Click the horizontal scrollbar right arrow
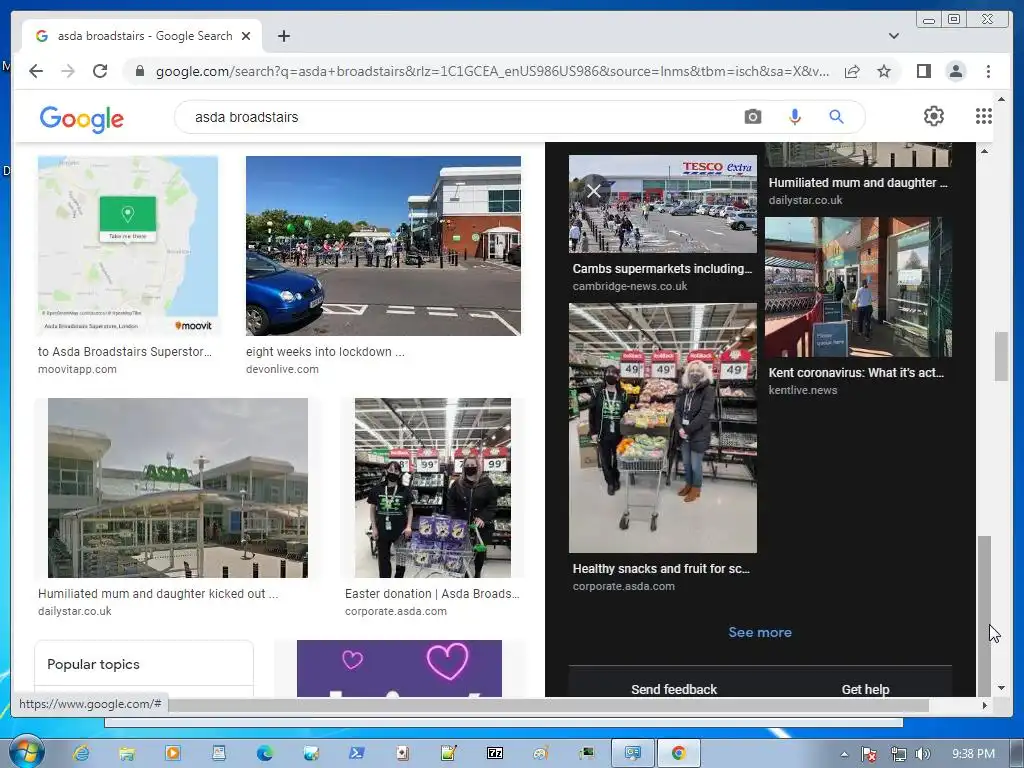Screen dimensions: 1024x768 click(985, 705)
